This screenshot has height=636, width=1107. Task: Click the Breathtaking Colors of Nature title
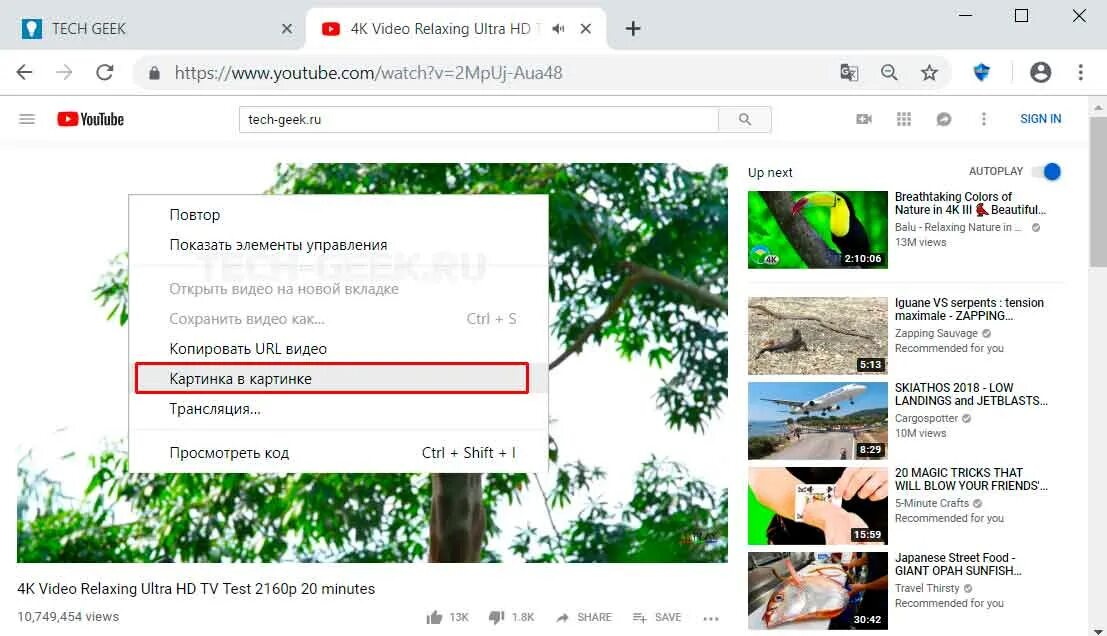[x=970, y=203]
